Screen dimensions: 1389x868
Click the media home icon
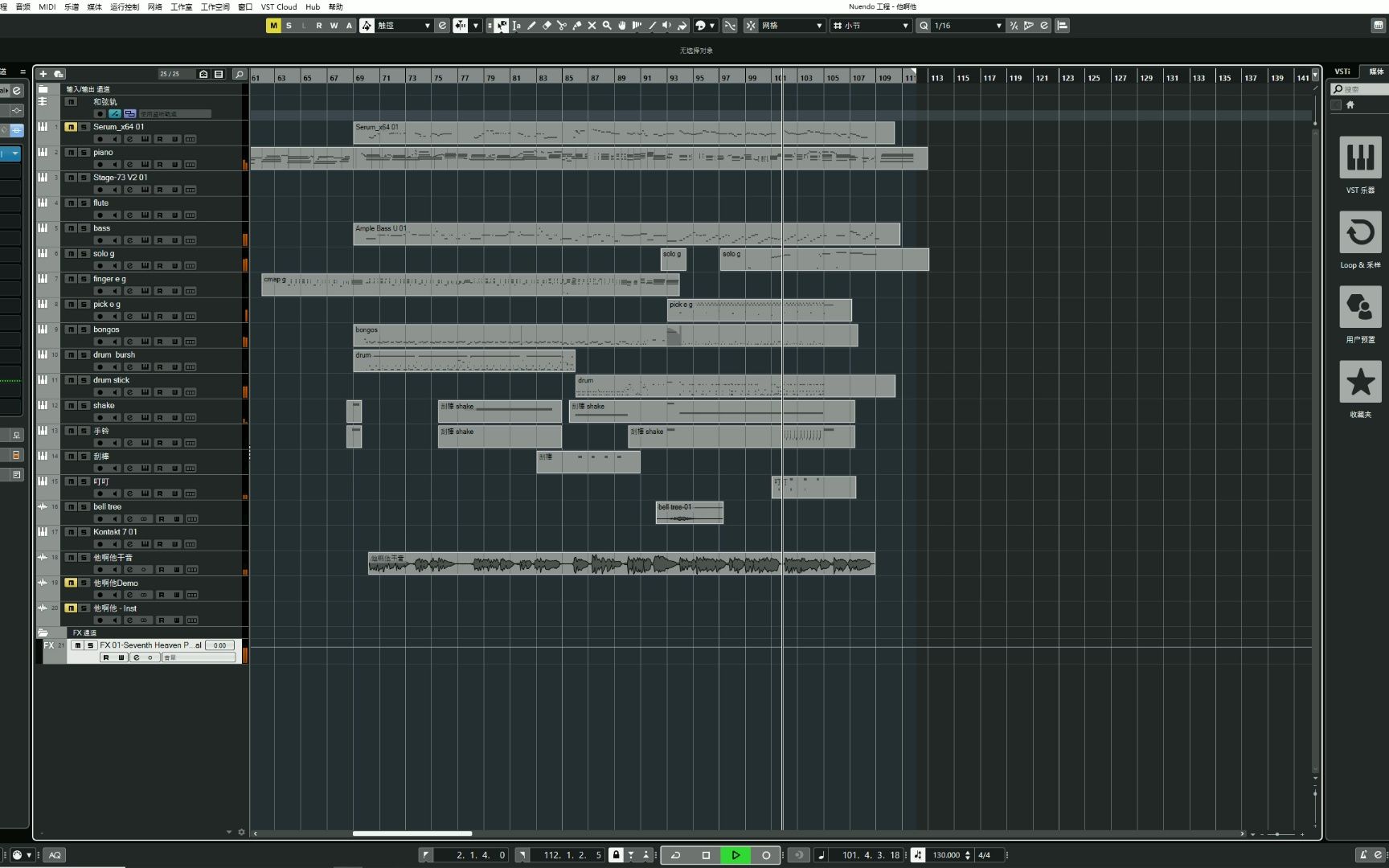point(1350,104)
